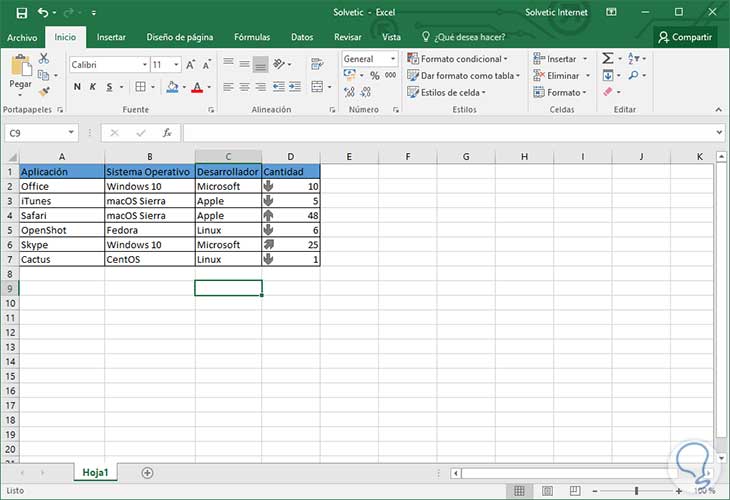
Task: Switch to the Datos tab
Action: click(x=302, y=37)
